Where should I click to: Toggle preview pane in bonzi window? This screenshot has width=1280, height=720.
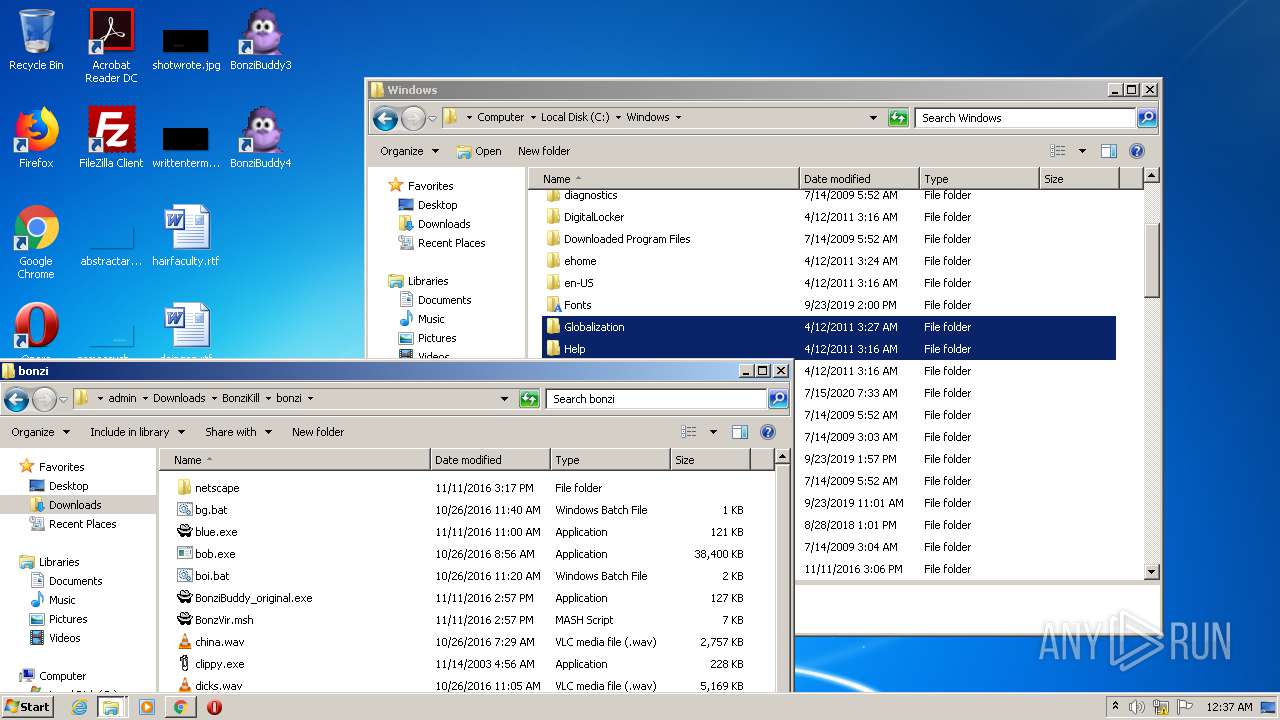tap(739, 432)
